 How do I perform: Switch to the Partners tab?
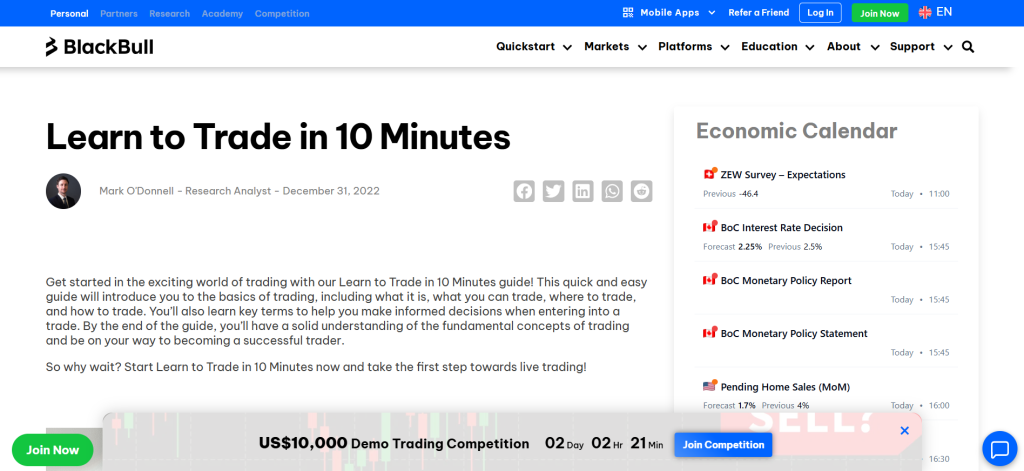click(119, 14)
